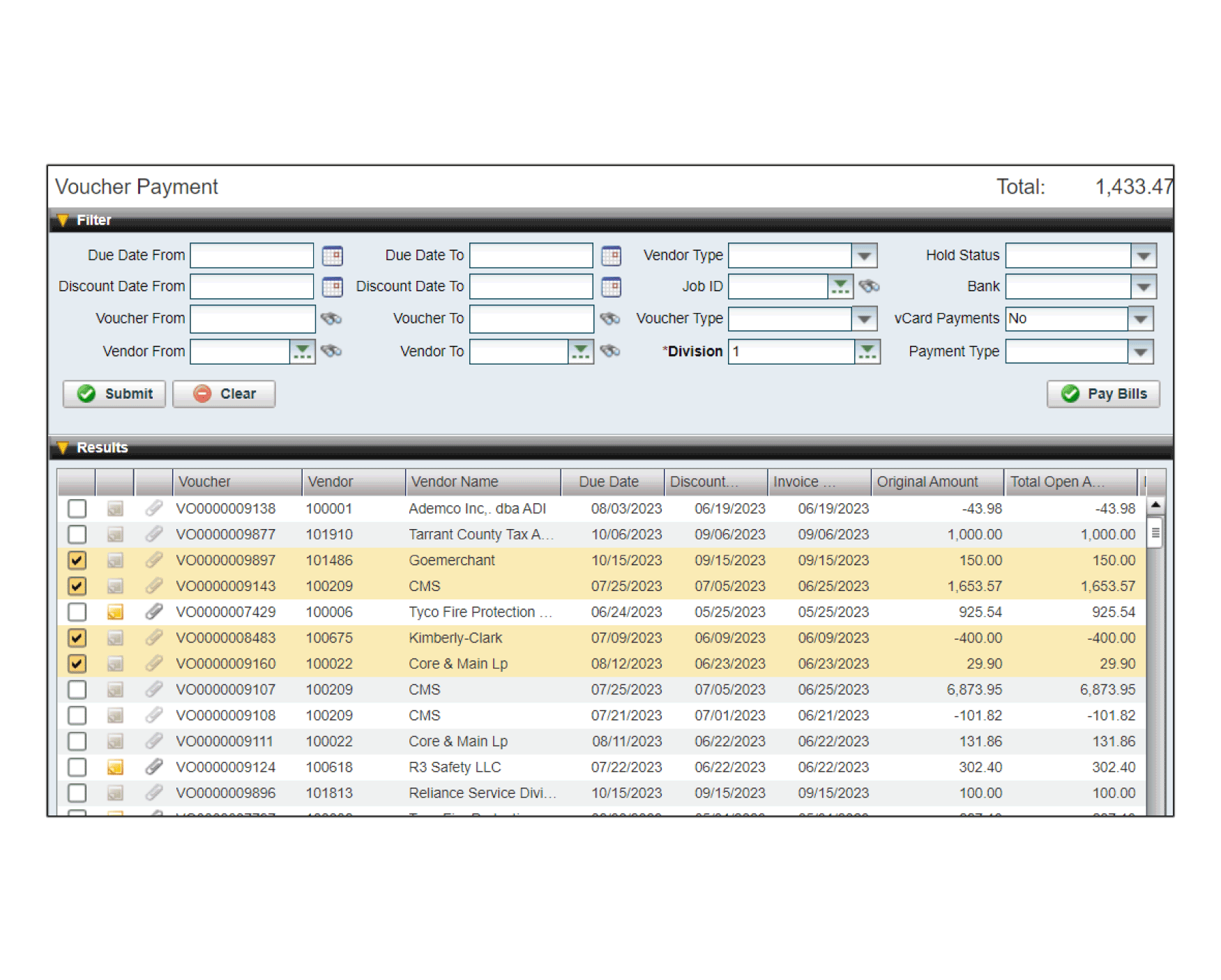Image resolution: width=1221 pixels, height=980 pixels.
Task: Sort by the Due Date column header
Action: coord(608,482)
